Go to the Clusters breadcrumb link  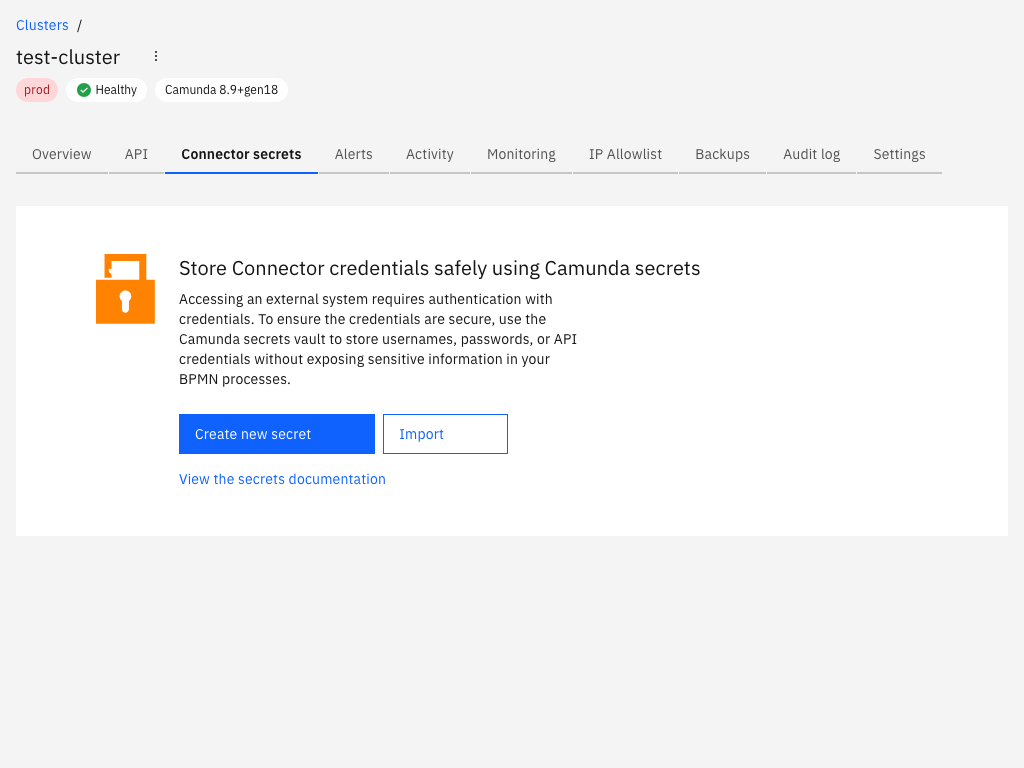(x=42, y=25)
